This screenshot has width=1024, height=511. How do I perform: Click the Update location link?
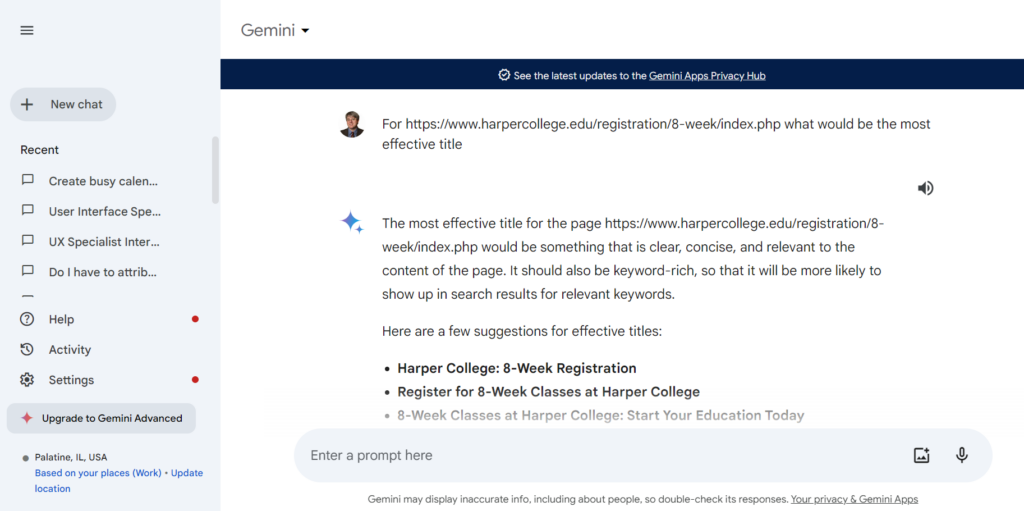[186, 473]
